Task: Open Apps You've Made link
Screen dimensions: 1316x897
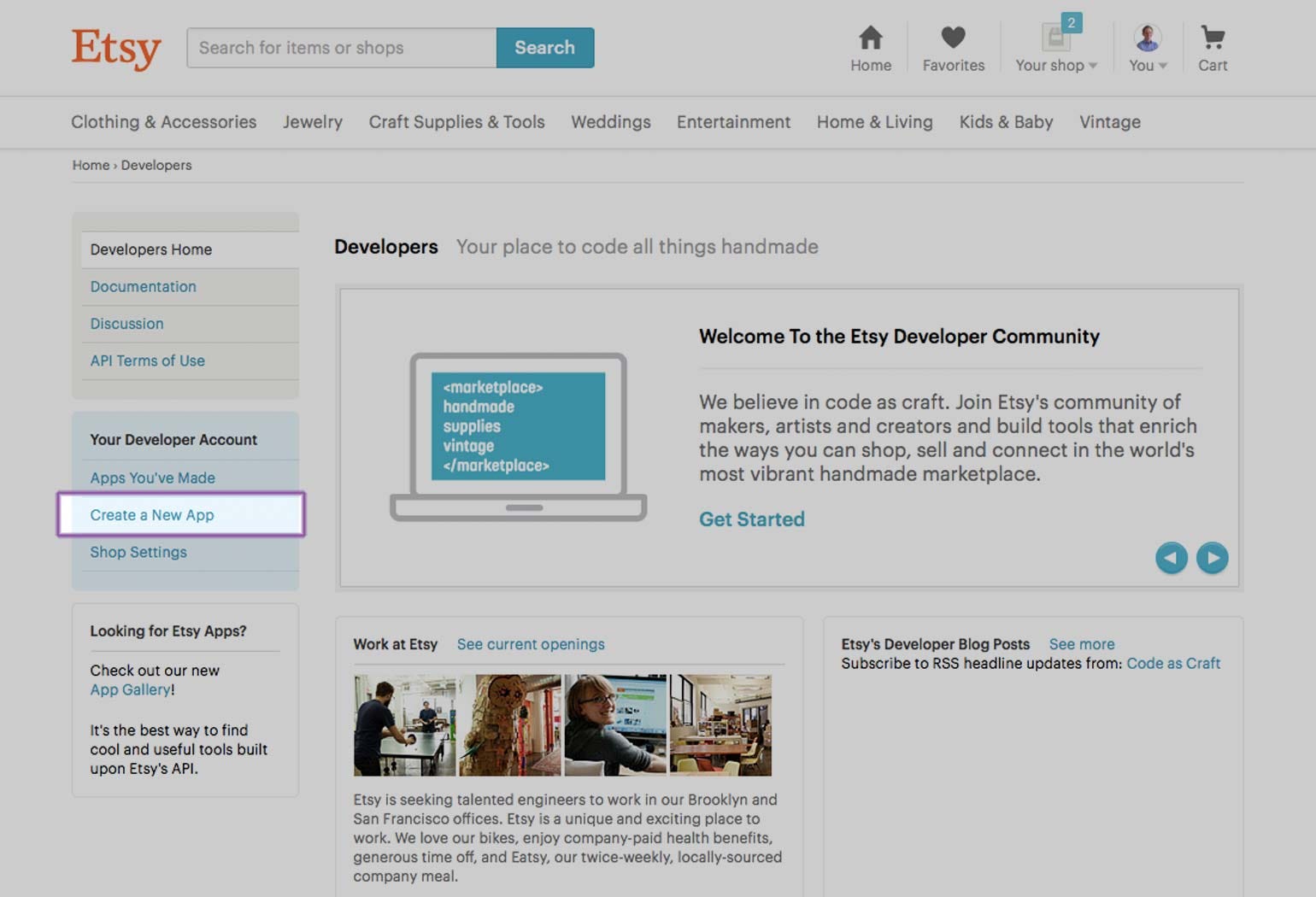Action: pyautogui.click(x=152, y=478)
